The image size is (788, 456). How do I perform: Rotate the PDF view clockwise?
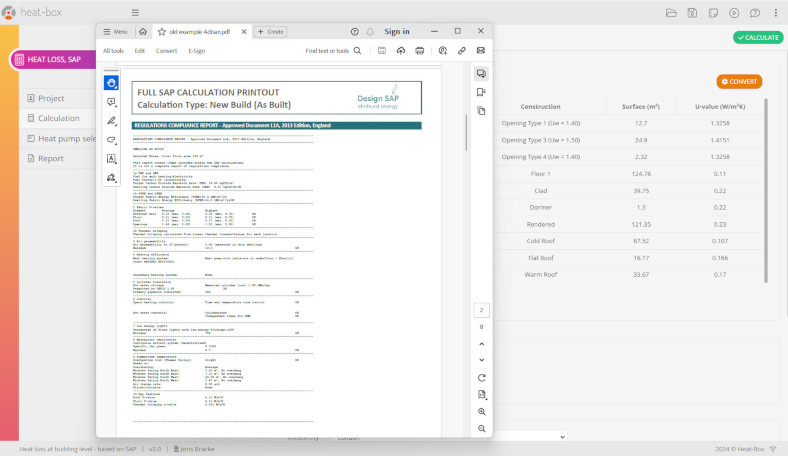tap(481, 378)
